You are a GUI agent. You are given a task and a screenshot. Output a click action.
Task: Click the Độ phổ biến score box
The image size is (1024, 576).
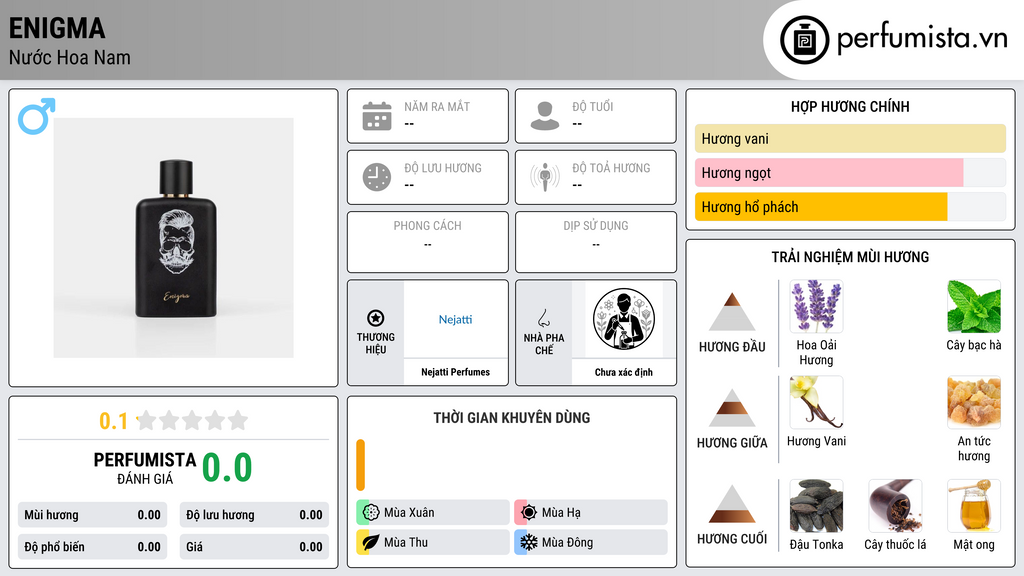coord(92,547)
